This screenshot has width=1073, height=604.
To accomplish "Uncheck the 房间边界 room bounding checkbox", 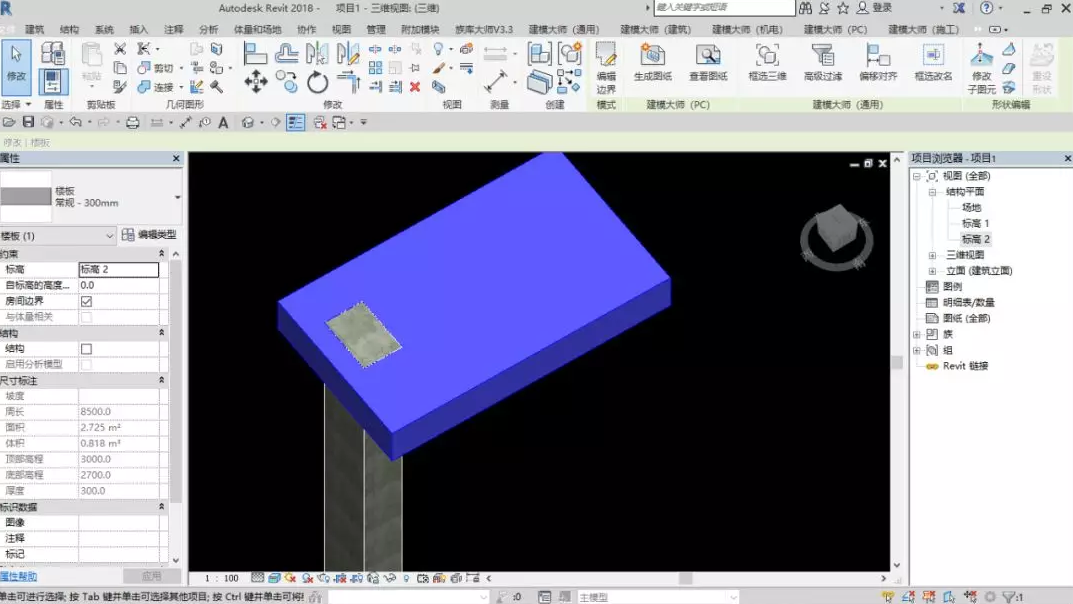I will click(x=86, y=301).
